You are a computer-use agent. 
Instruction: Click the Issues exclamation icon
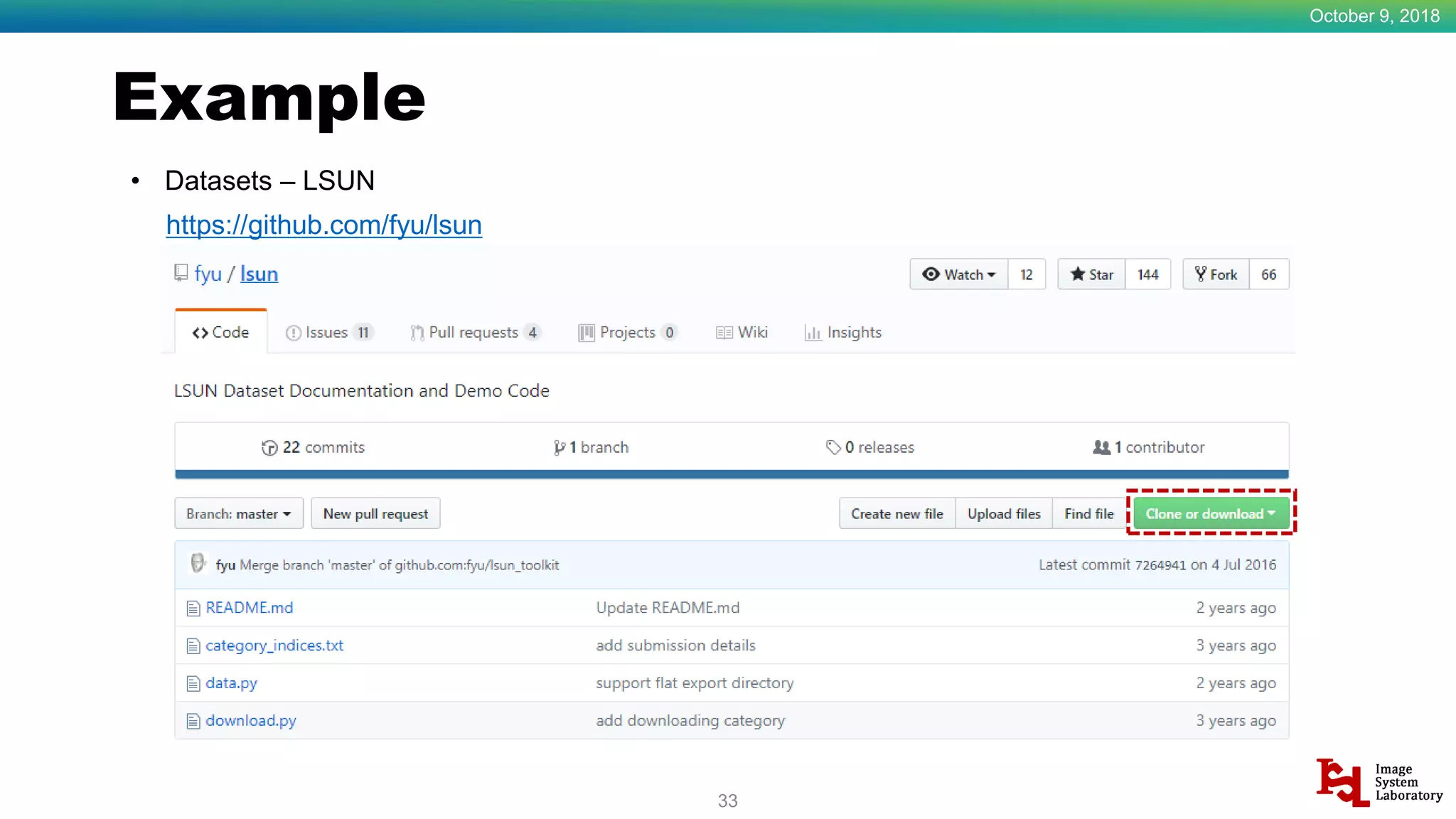click(x=293, y=333)
